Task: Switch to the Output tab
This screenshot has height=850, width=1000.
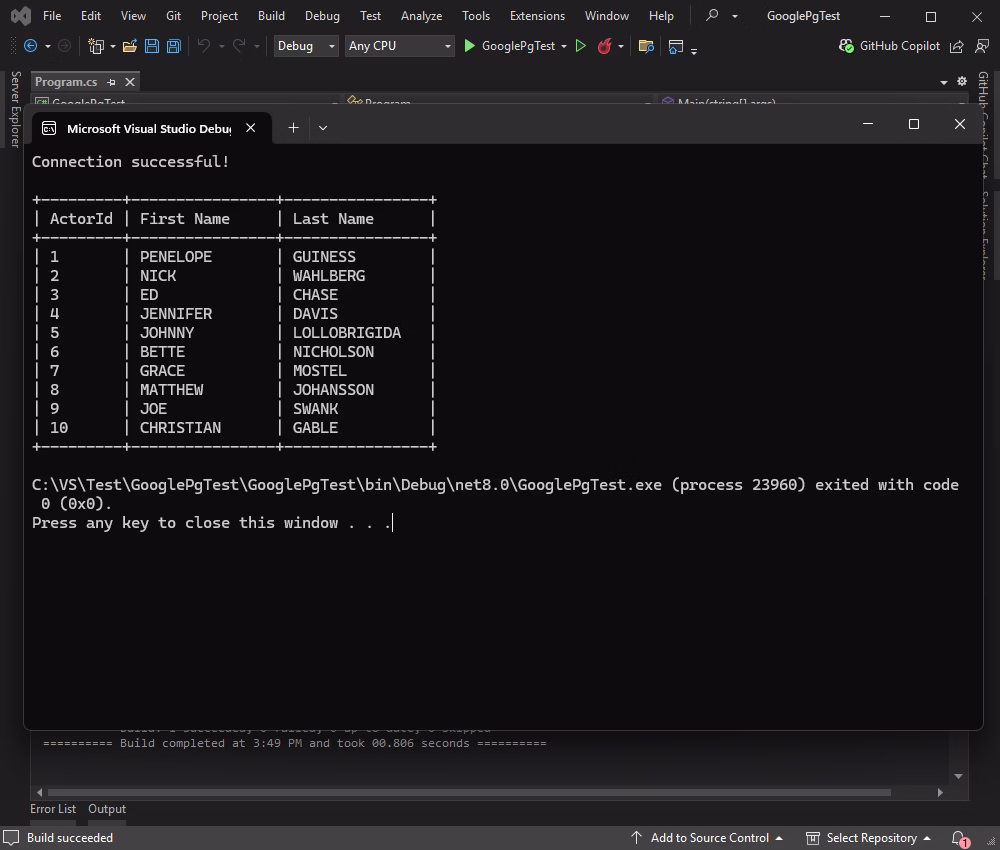Action: coord(106,808)
